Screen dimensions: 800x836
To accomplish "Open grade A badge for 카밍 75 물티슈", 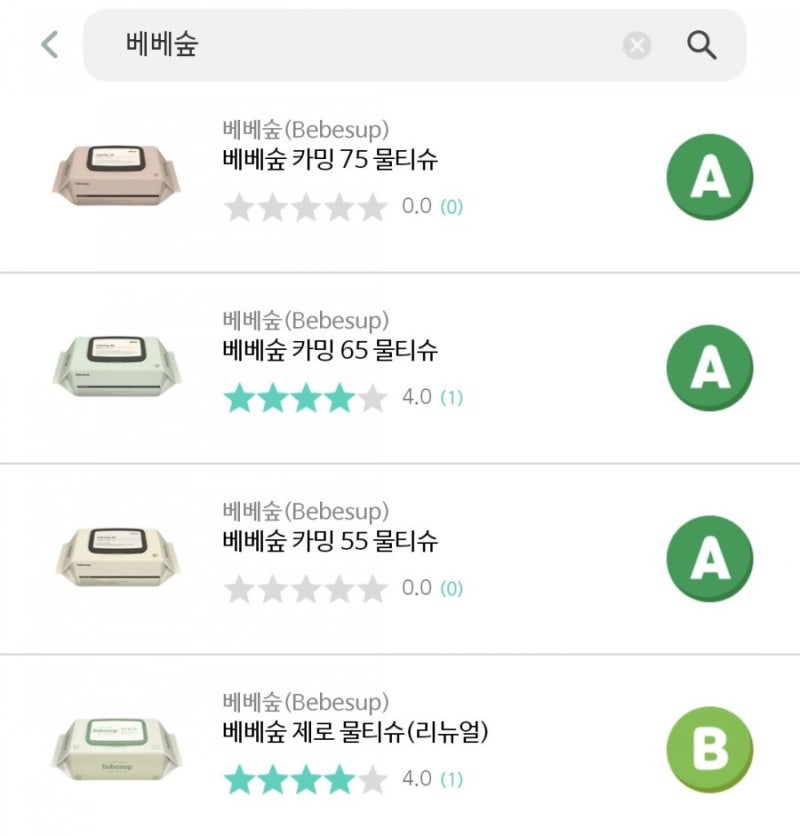I will point(710,177).
